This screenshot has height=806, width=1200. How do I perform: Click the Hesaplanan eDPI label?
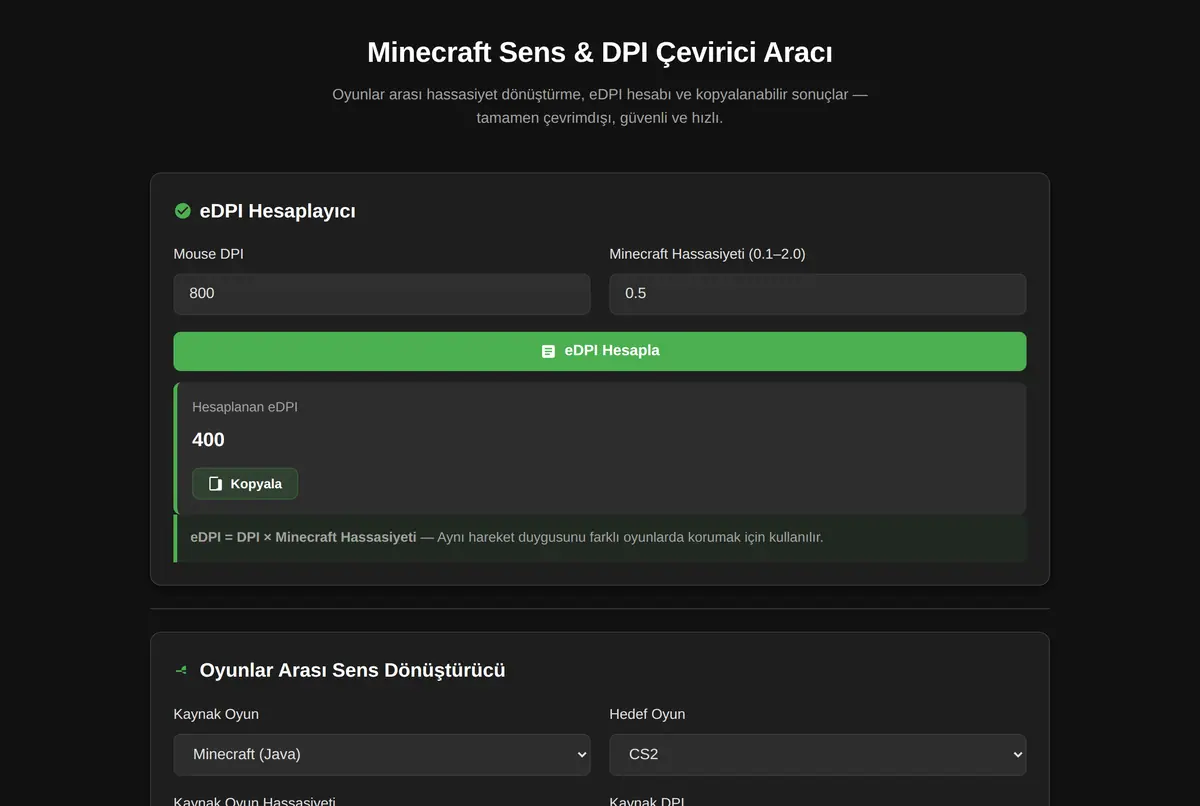pyautogui.click(x=245, y=407)
